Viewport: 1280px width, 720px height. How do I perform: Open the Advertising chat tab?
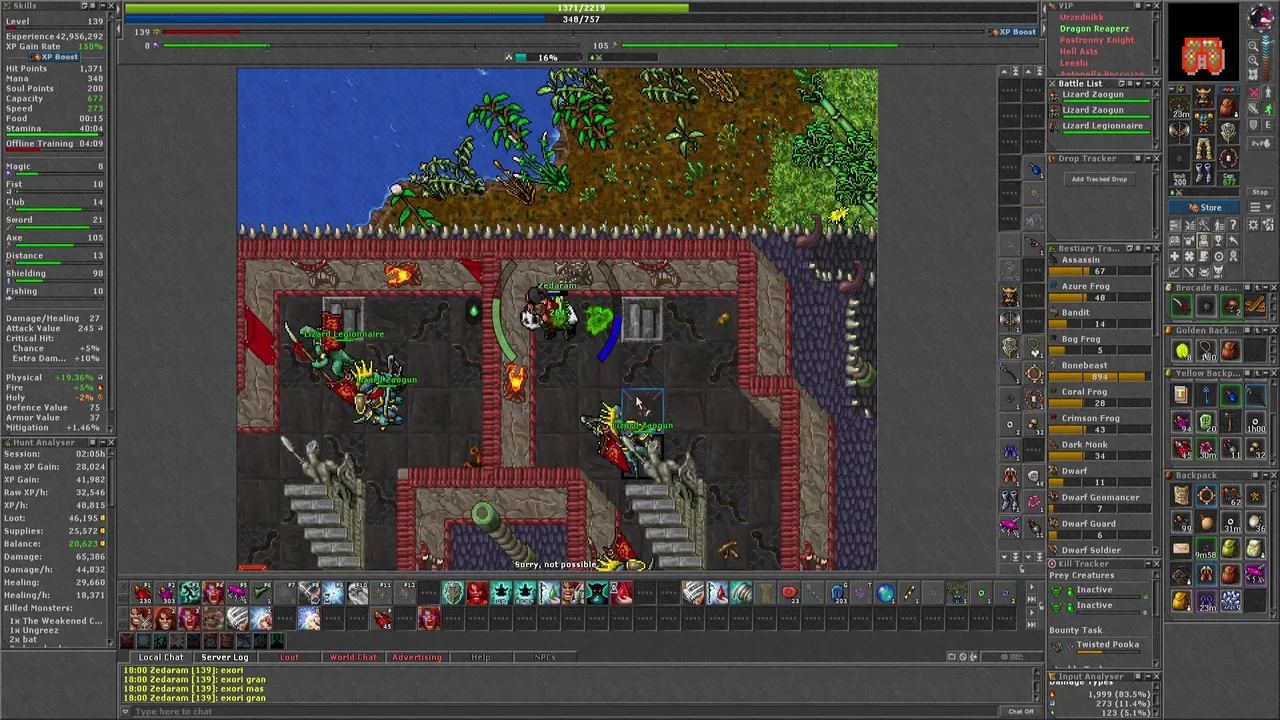click(416, 657)
